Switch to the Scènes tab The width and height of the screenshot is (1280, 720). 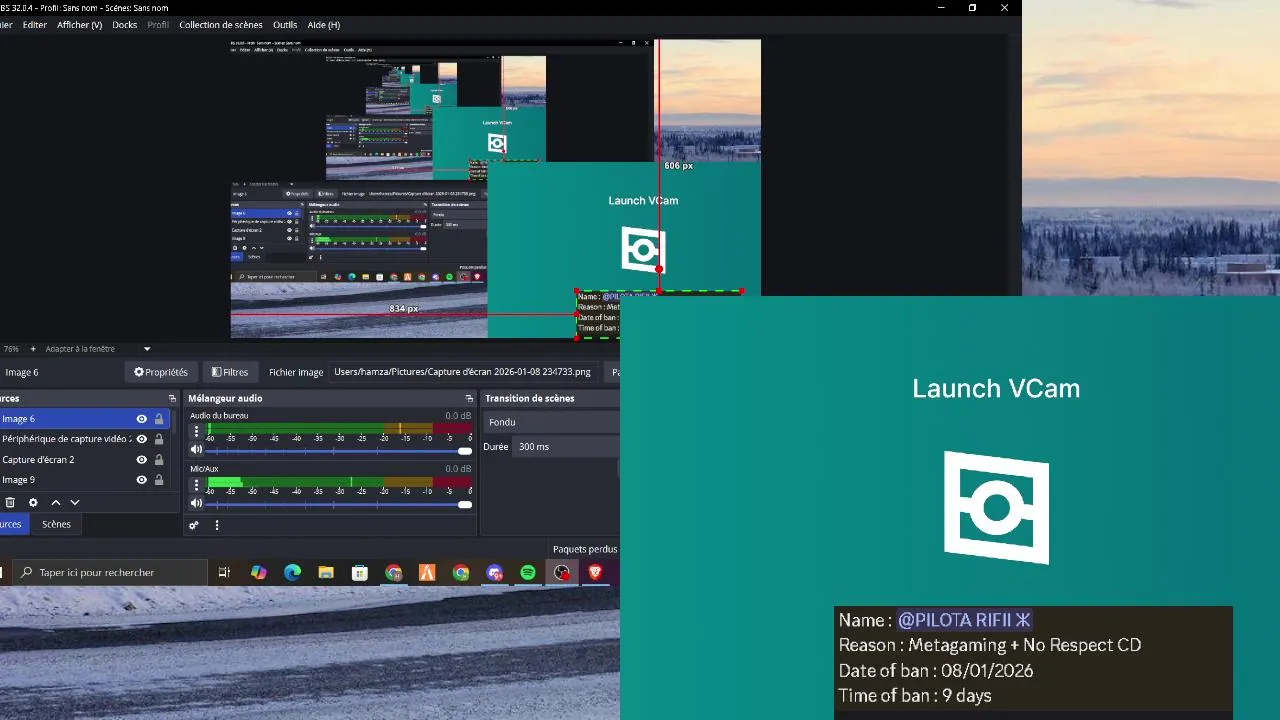point(56,524)
